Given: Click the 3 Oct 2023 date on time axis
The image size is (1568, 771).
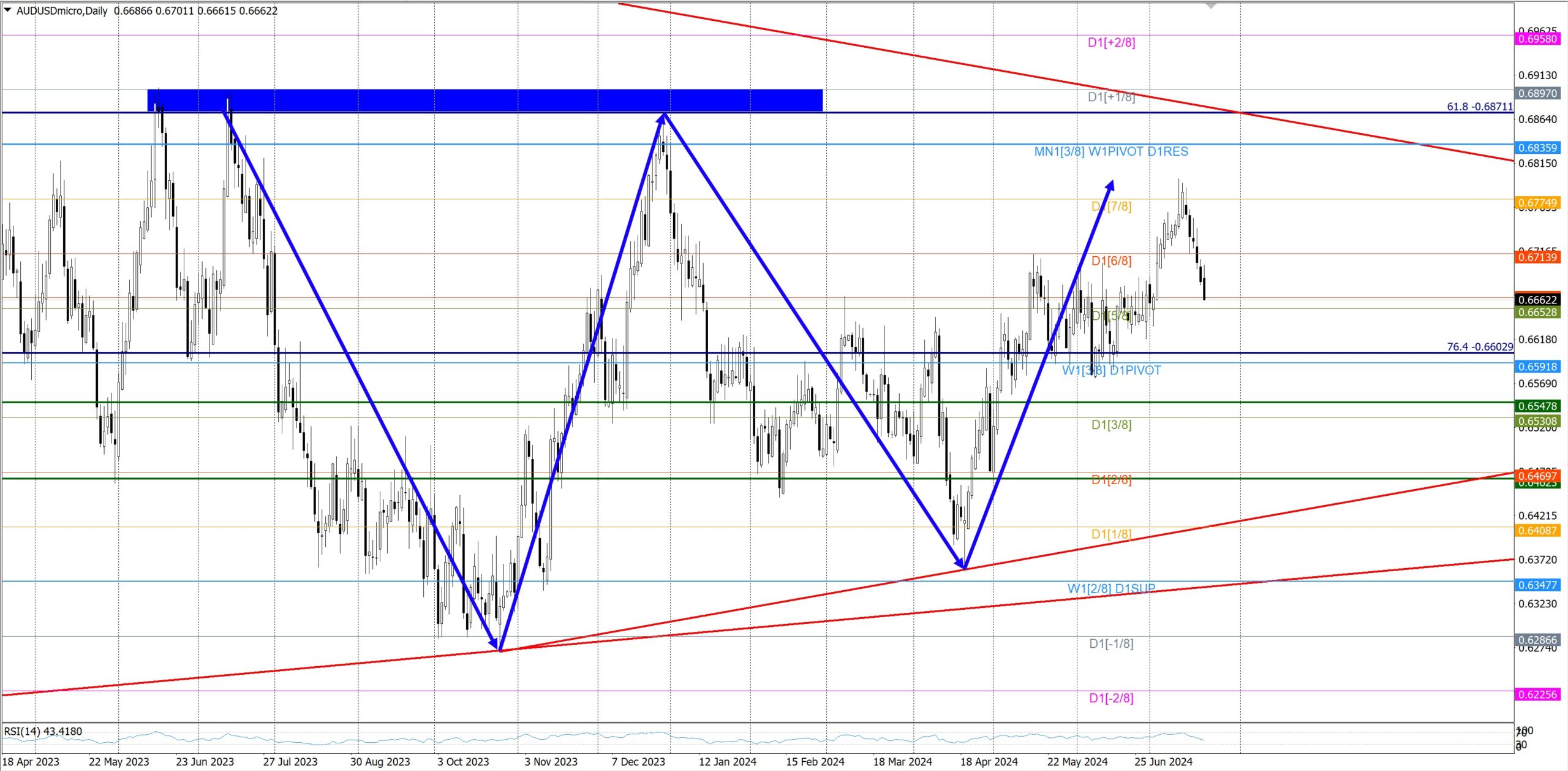Looking at the screenshot, I should pyautogui.click(x=463, y=762).
